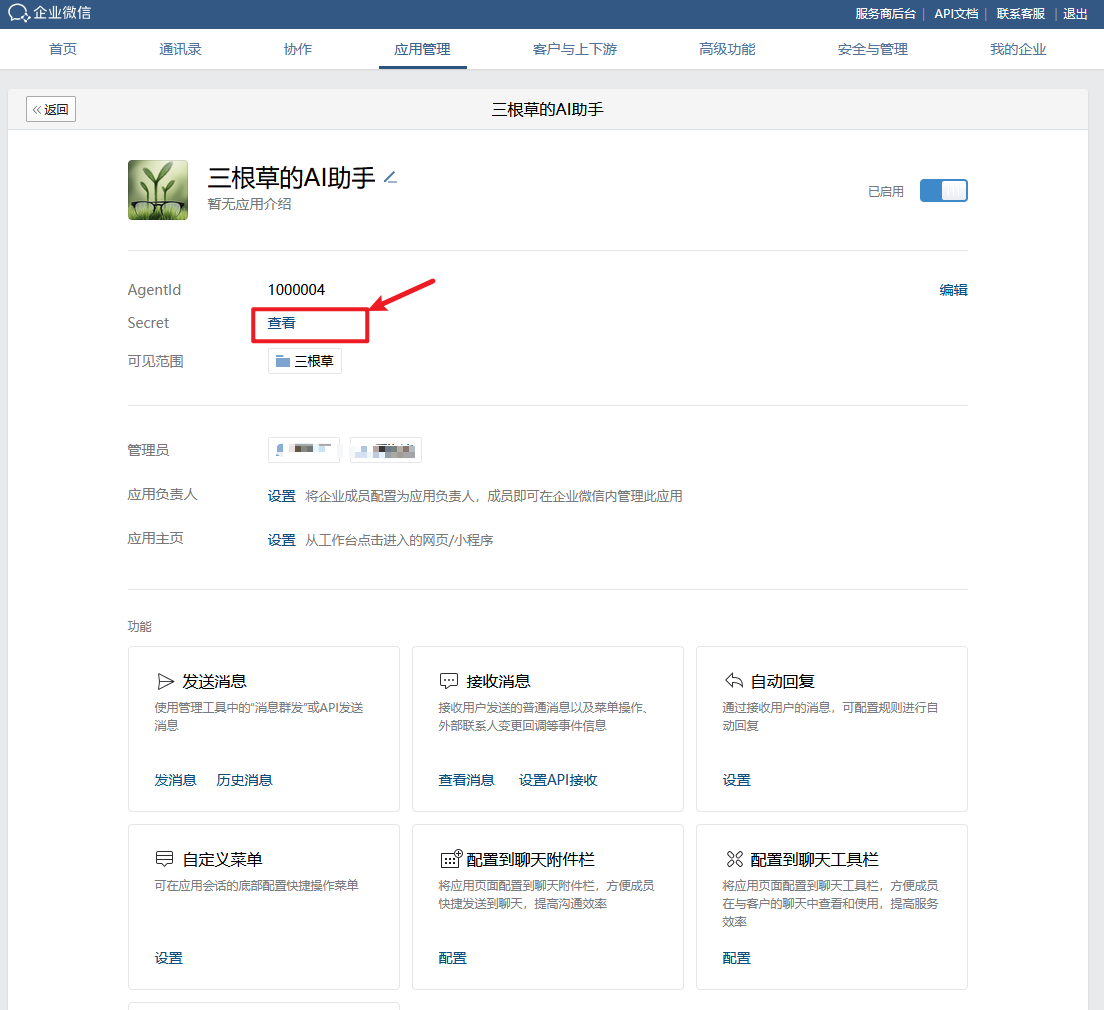This screenshot has width=1104, height=1010.
Task: Switch to the 协作 tab
Action: [x=298, y=49]
